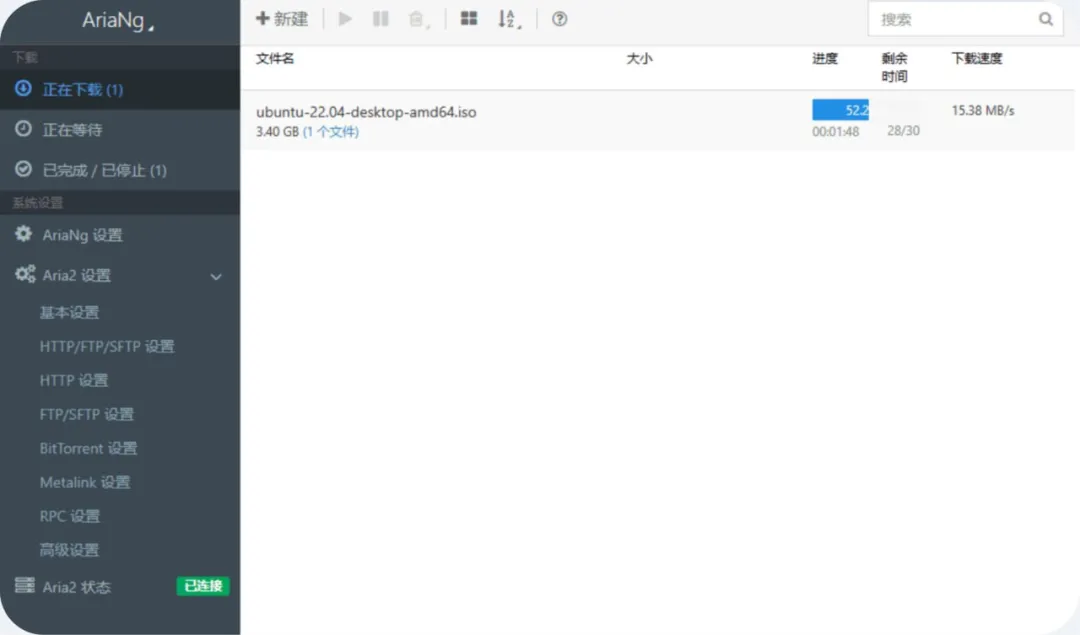Select ubuntu-22.04-desktop-amd64.iso task
This screenshot has width=1080, height=635.
click(366, 112)
